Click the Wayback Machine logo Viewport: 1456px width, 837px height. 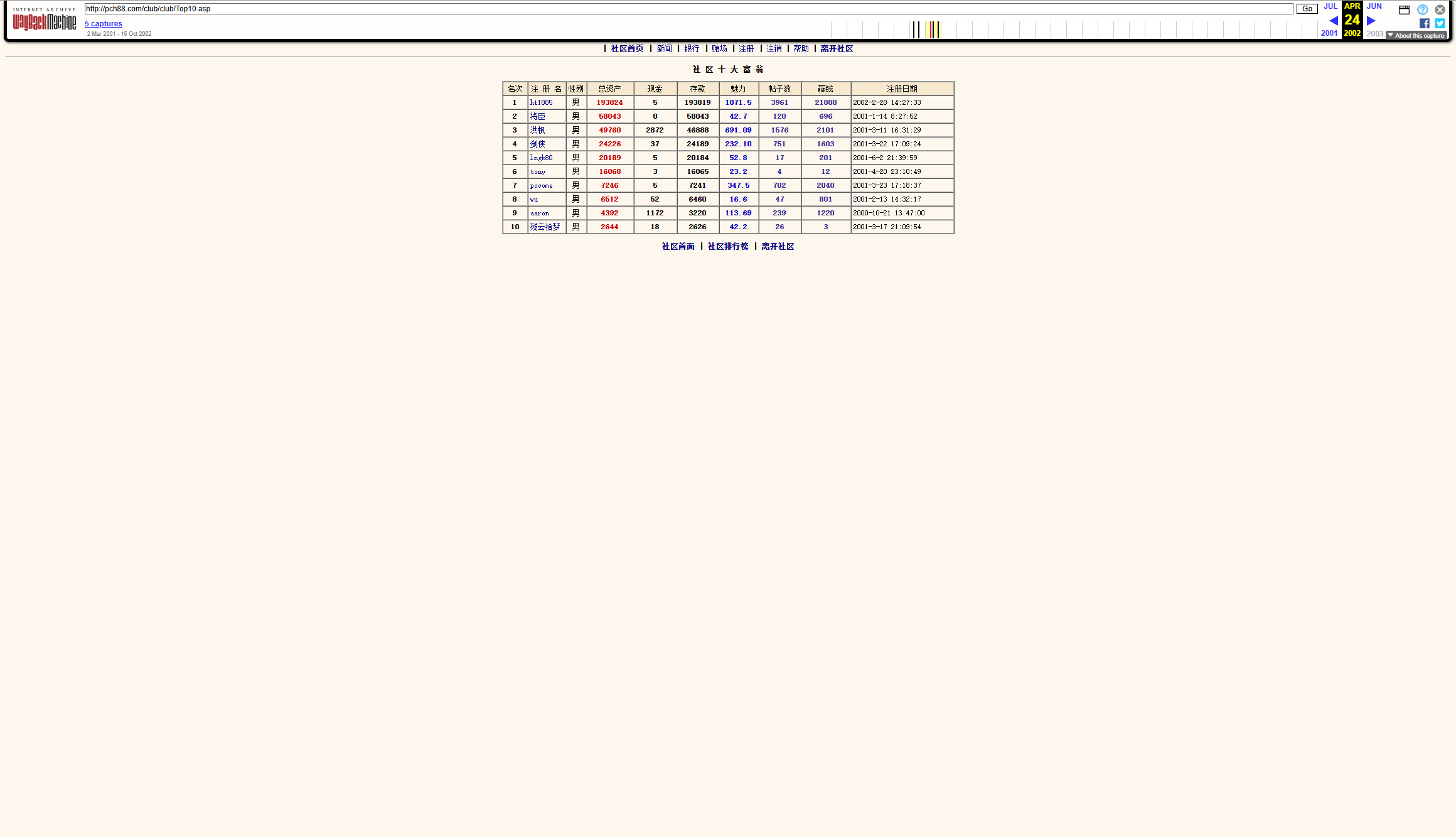44,19
